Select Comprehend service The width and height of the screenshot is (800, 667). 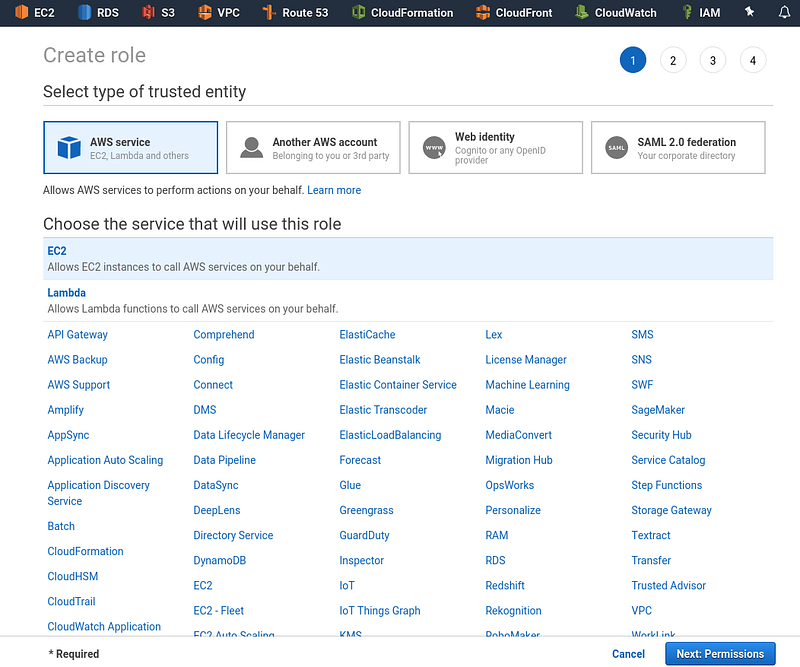coord(223,335)
